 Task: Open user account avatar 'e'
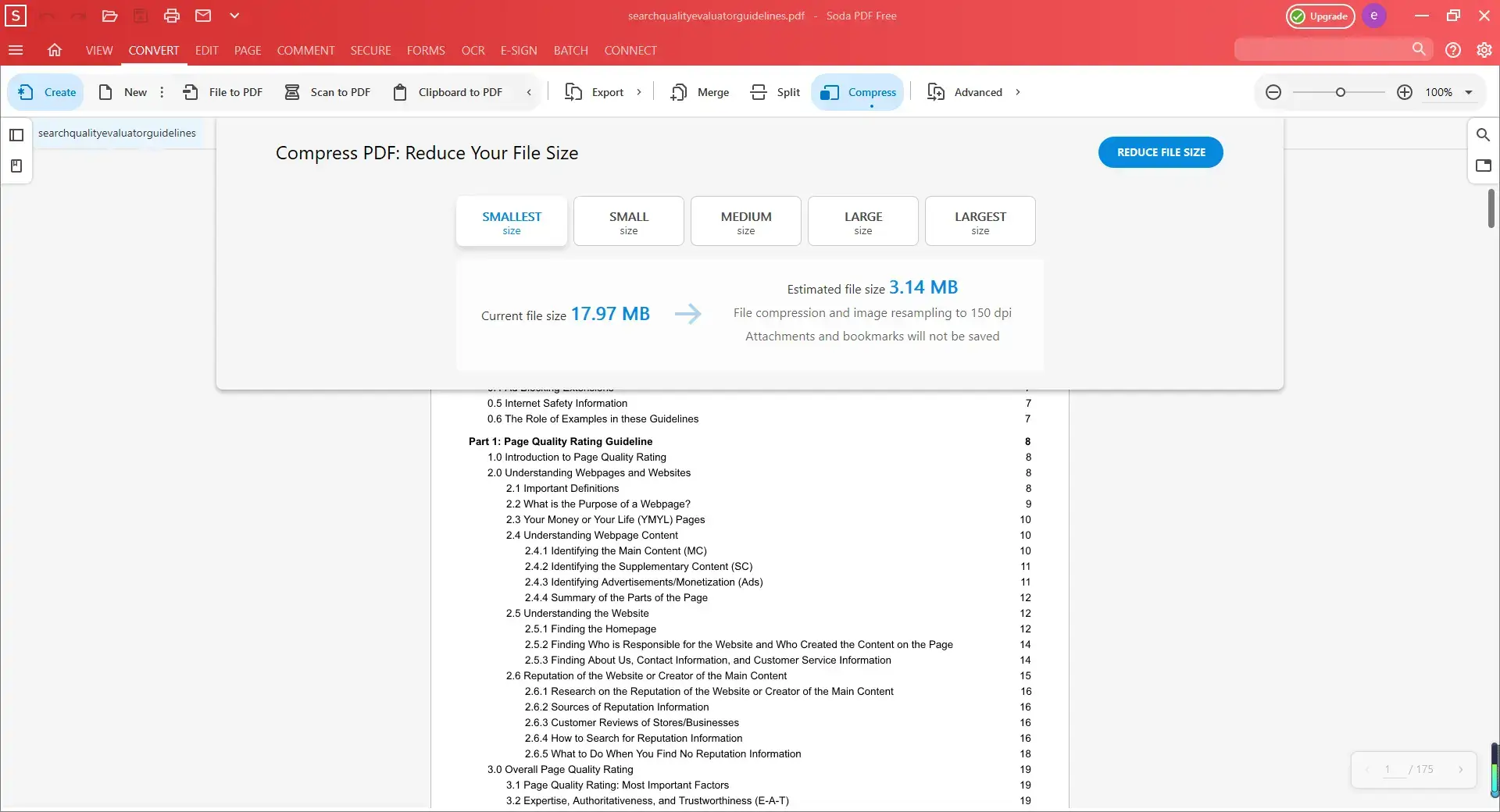pyautogui.click(x=1374, y=16)
